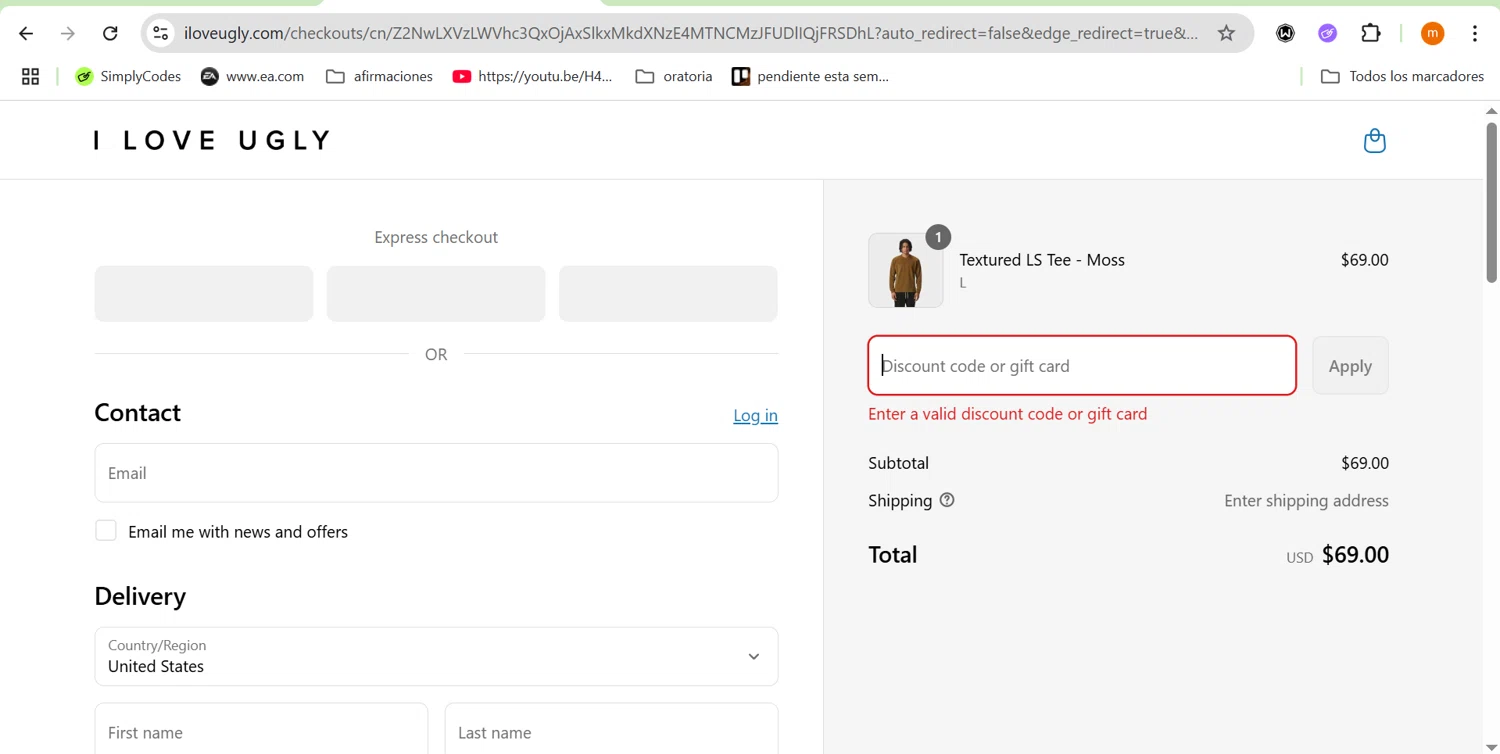Go back to the previous page
The width and height of the screenshot is (1500, 754).
click(26, 33)
